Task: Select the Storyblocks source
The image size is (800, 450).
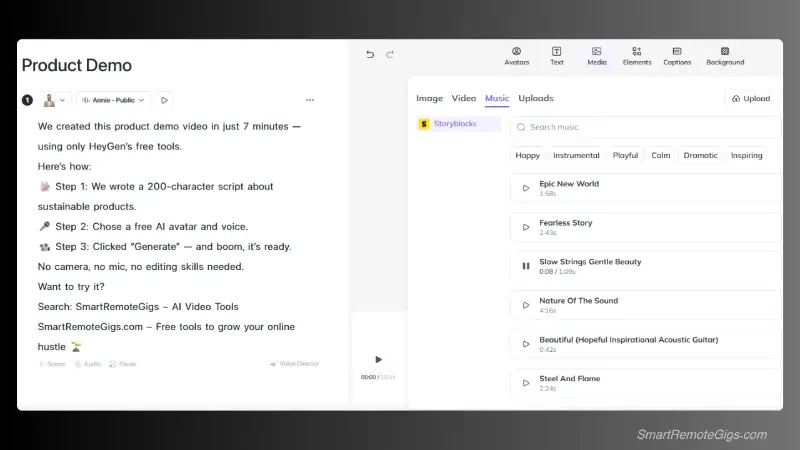Action: 458,123
